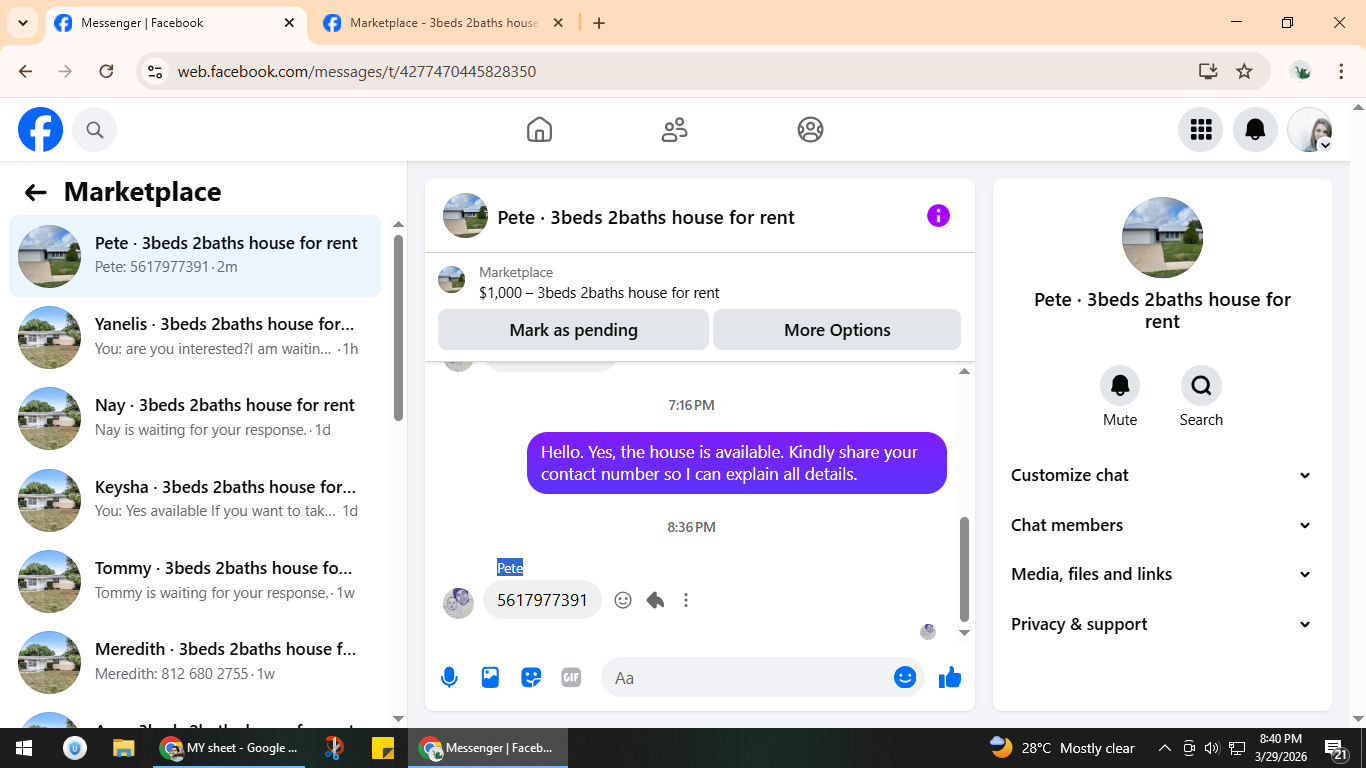Open the Facebook menu grid icon
The height and width of the screenshot is (768, 1366).
(1201, 130)
